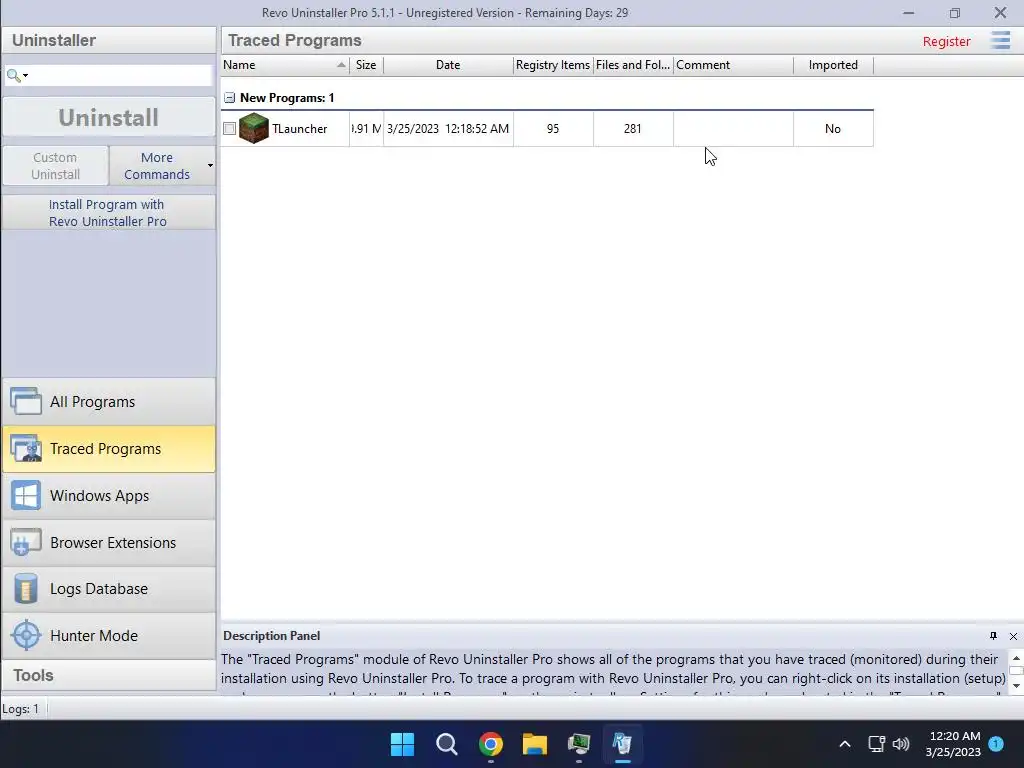Click the TLauncher date cell 3/25/2023
This screenshot has height=768, width=1024.
pos(448,129)
